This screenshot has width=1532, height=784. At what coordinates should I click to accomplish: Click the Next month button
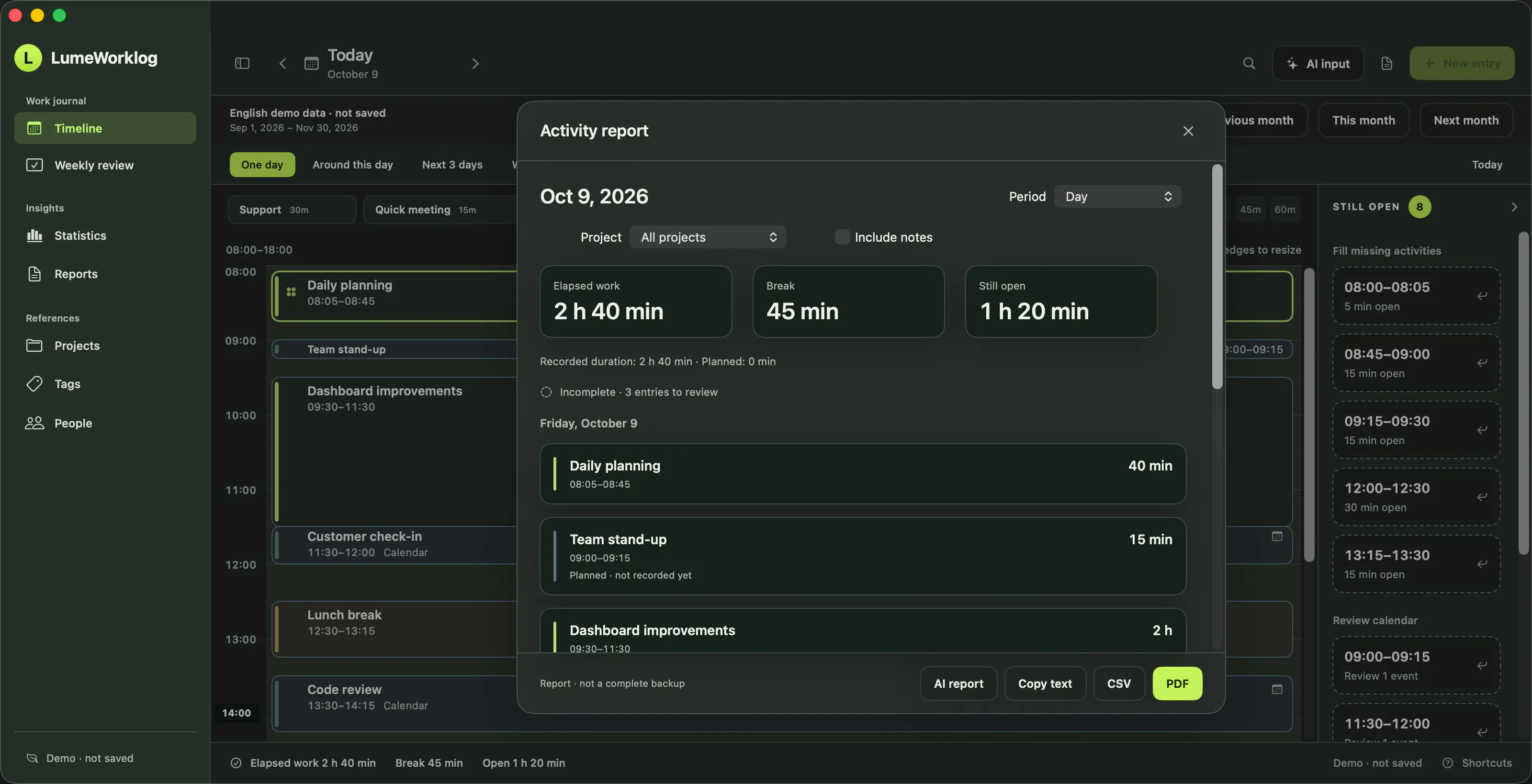coord(1466,120)
